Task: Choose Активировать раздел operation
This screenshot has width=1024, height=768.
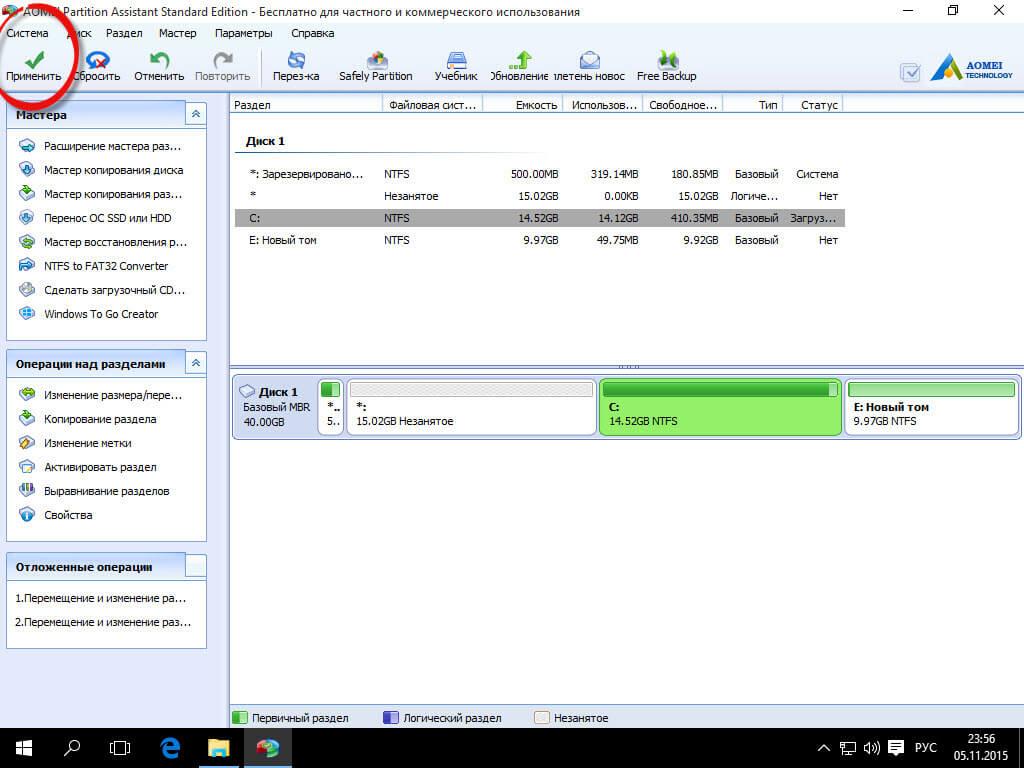Action: [100, 467]
